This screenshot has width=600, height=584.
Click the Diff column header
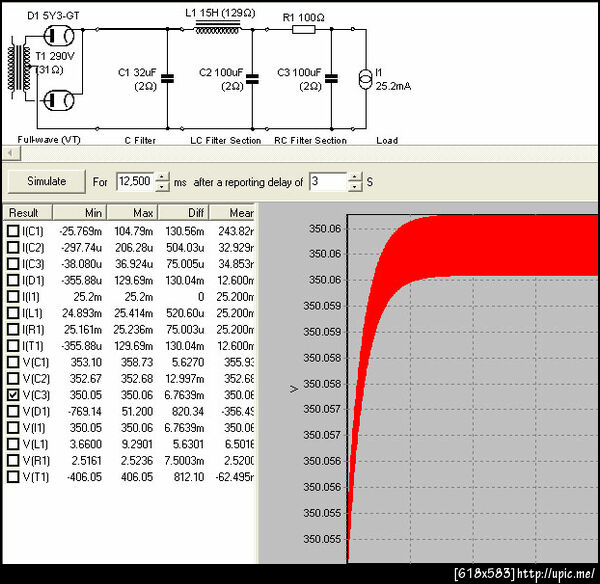tap(184, 212)
